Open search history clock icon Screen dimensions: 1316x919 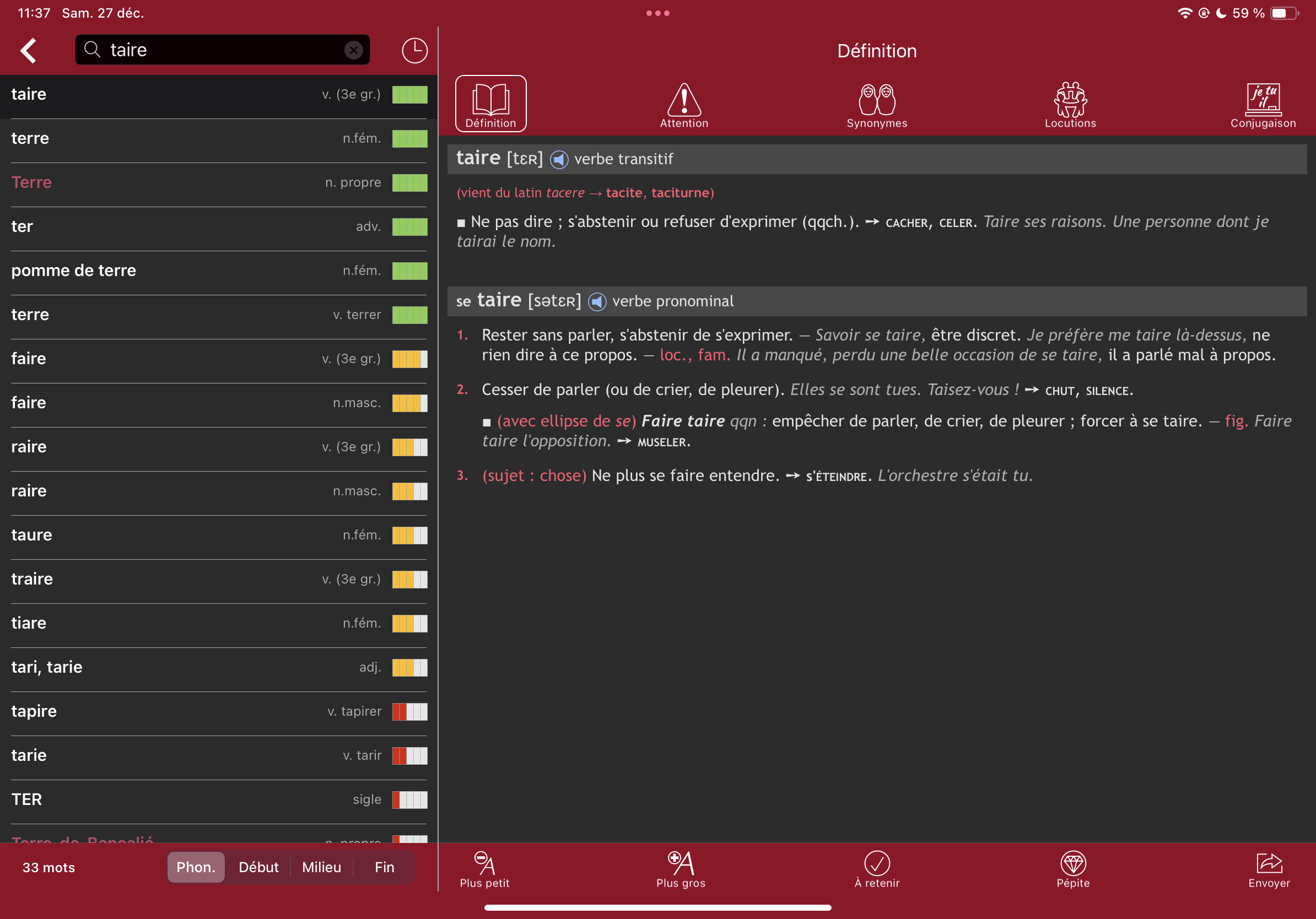click(414, 51)
